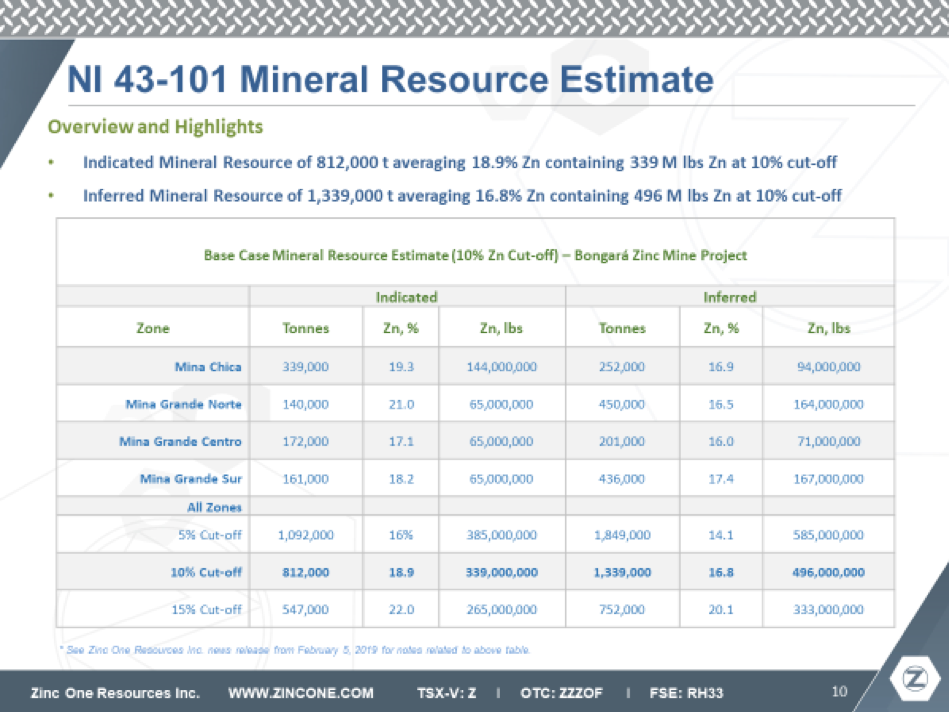Click the 'Zn, %' header under Inferred
Image resolution: width=949 pixels, height=712 pixels.
point(721,328)
